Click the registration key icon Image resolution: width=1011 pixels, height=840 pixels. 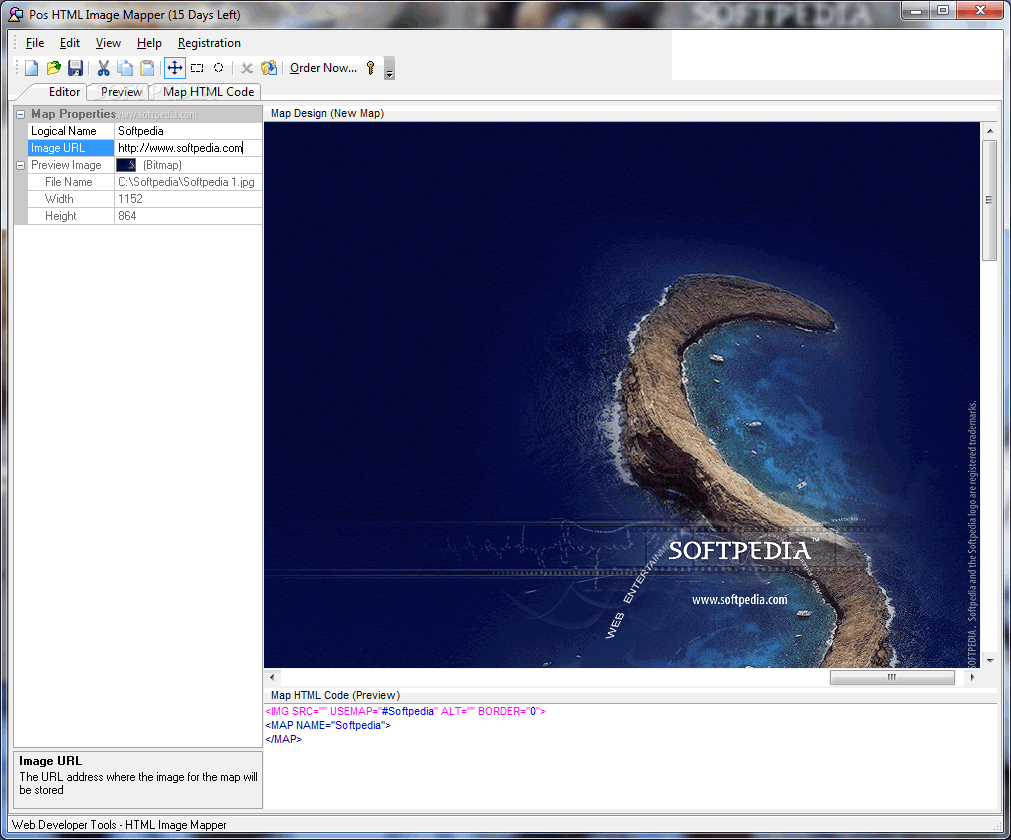[371, 68]
